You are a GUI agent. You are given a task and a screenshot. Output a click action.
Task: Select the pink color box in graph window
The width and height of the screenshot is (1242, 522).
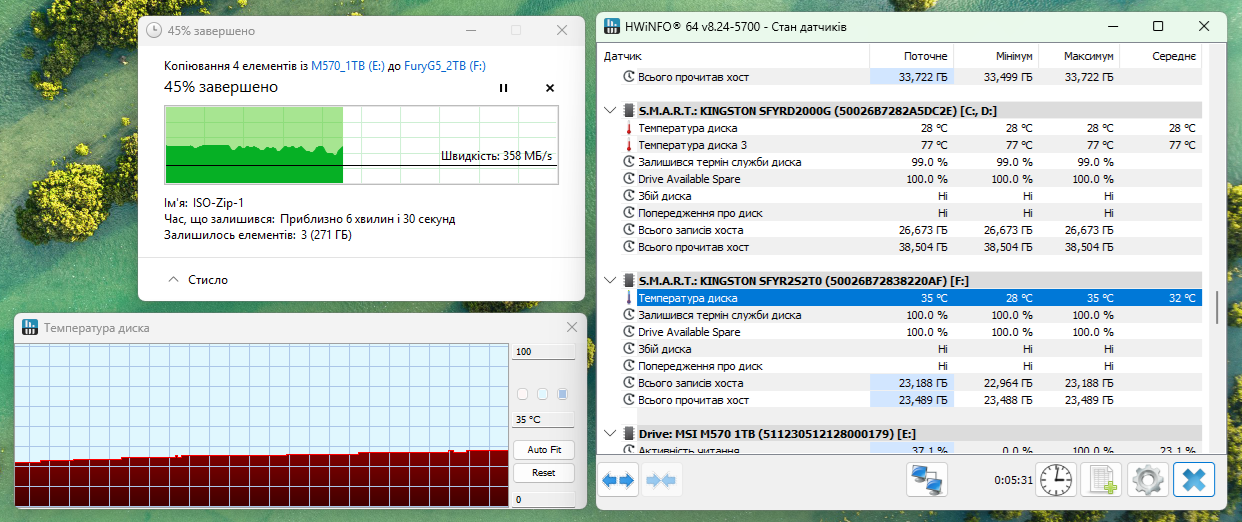click(x=522, y=394)
